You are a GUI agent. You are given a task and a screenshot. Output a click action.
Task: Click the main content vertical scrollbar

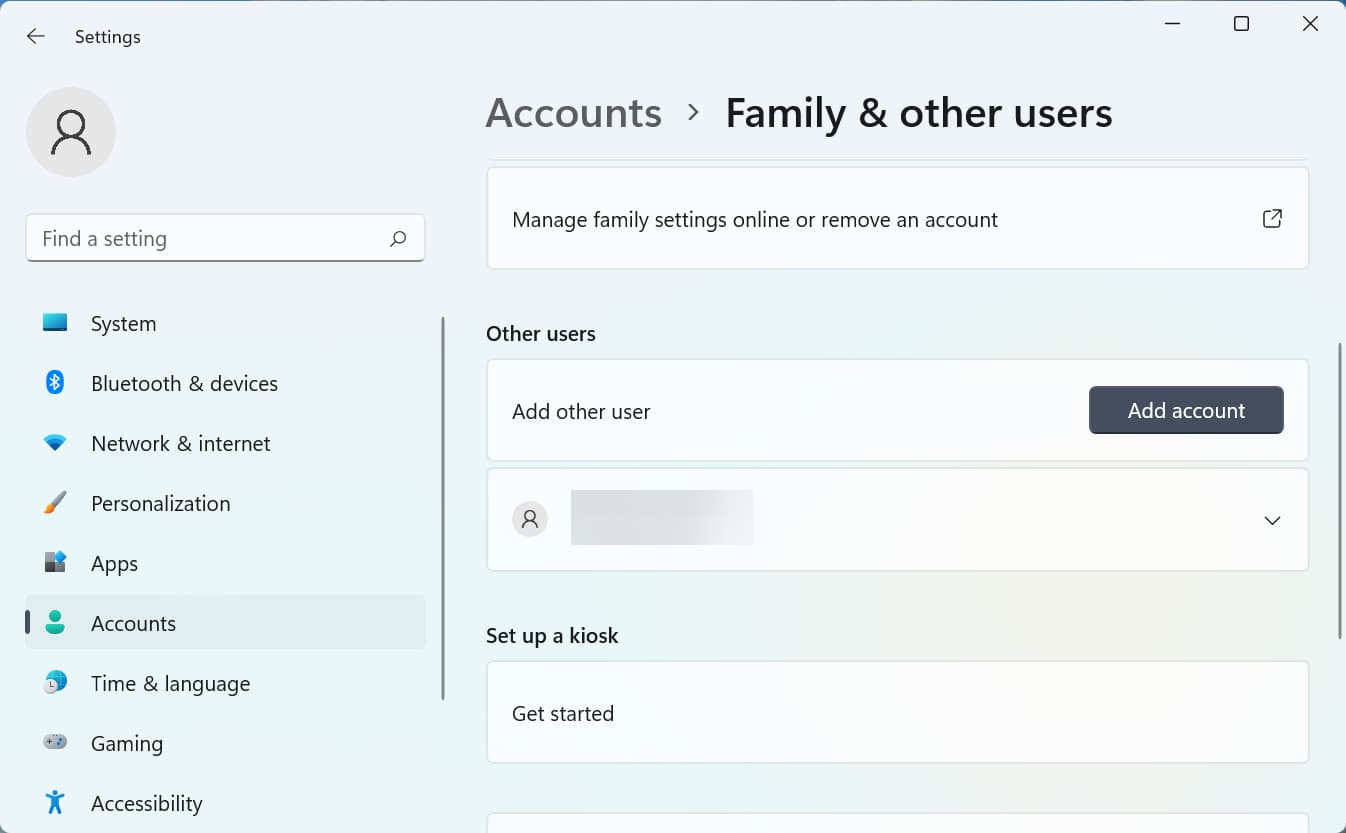(x=1339, y=490)
